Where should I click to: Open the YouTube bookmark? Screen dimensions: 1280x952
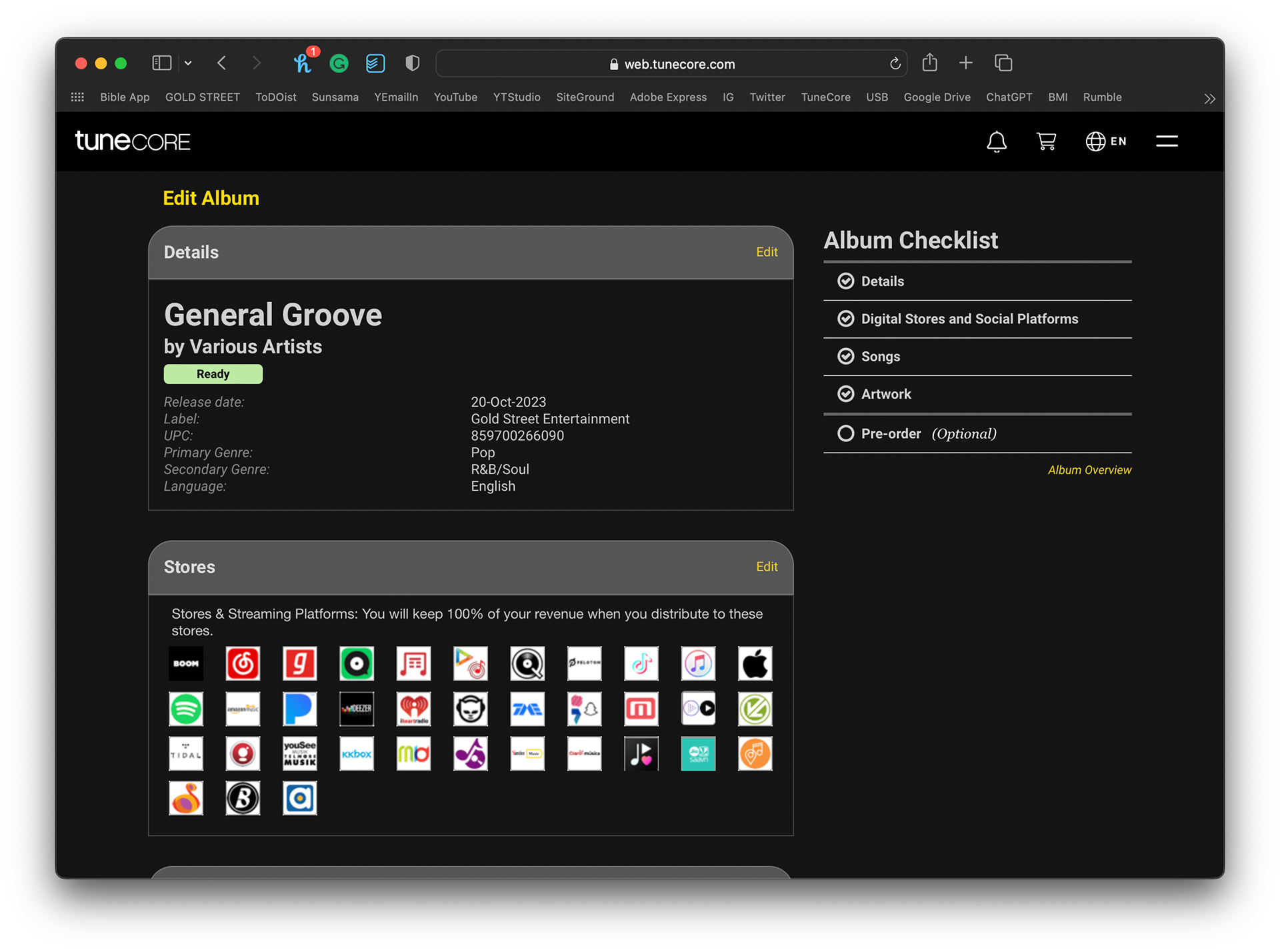[455, 97]
